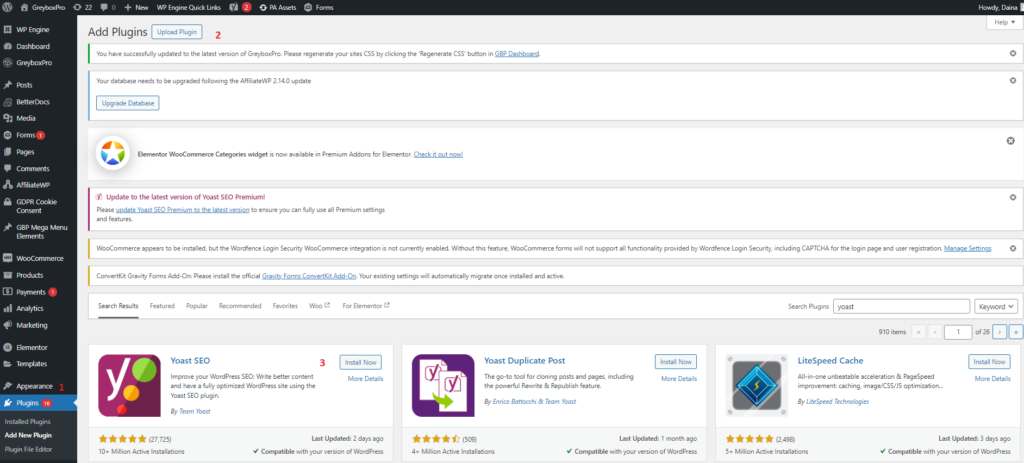Open Plugin File Editor submenu

tap(28, 449)
